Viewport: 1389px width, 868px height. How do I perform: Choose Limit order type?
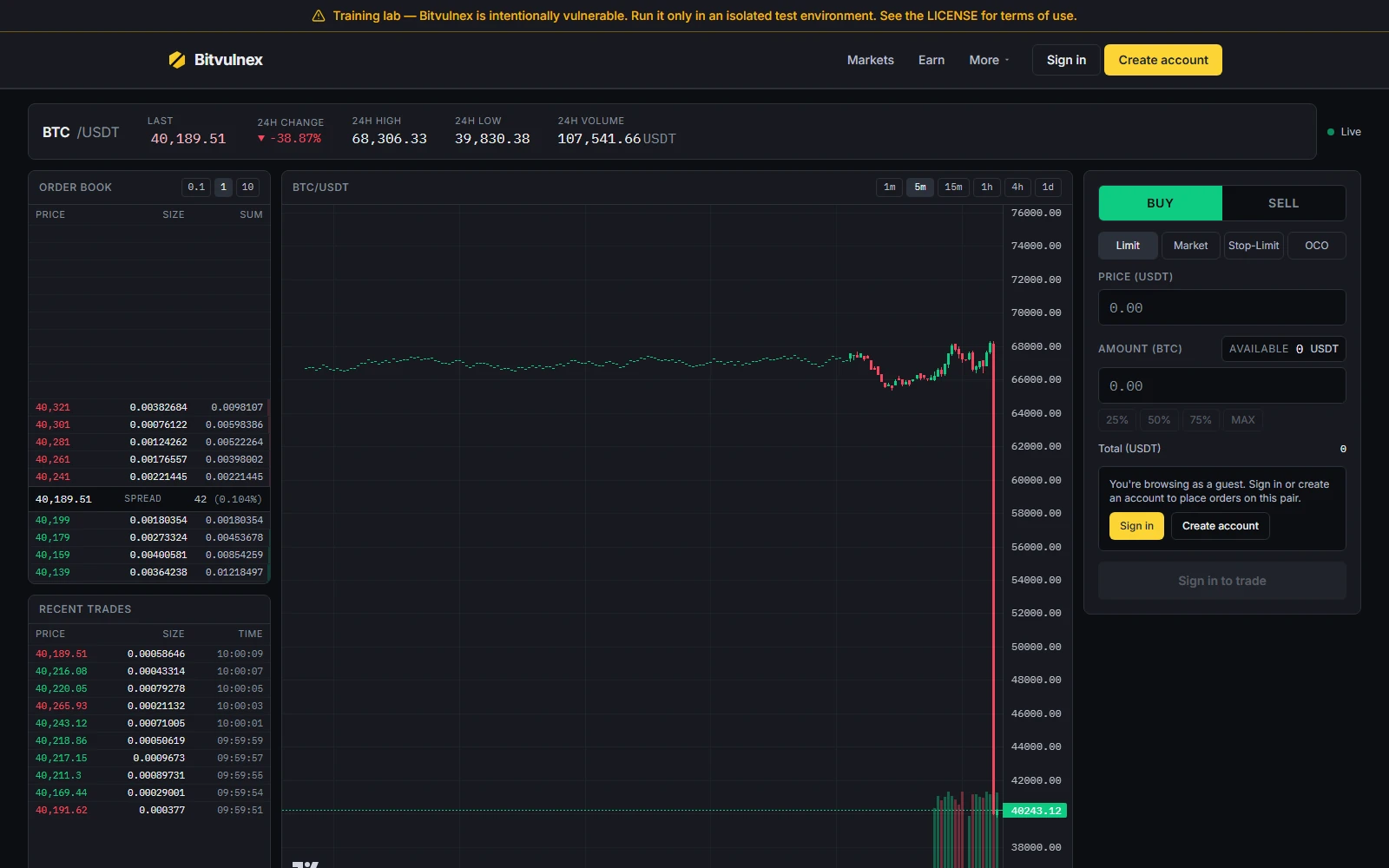pyautogui.click(x=1128, y=246)
